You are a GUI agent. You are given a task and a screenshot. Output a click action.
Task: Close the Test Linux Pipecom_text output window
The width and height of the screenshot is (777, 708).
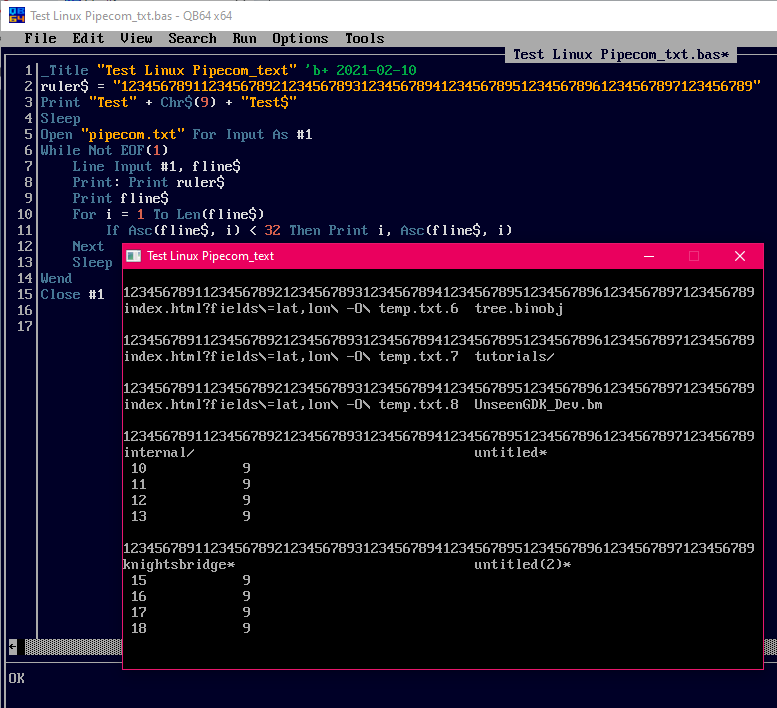click(x=740, y=256)
